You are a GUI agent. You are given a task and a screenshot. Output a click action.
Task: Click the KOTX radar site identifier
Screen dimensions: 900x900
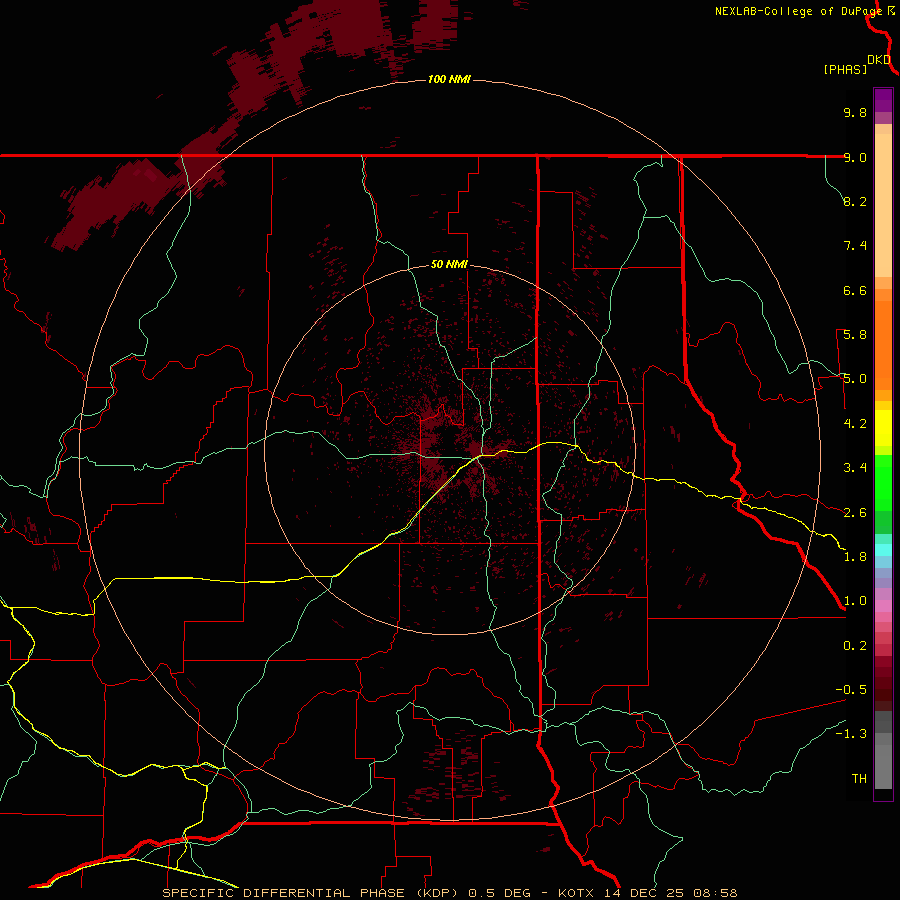[577, 893]
